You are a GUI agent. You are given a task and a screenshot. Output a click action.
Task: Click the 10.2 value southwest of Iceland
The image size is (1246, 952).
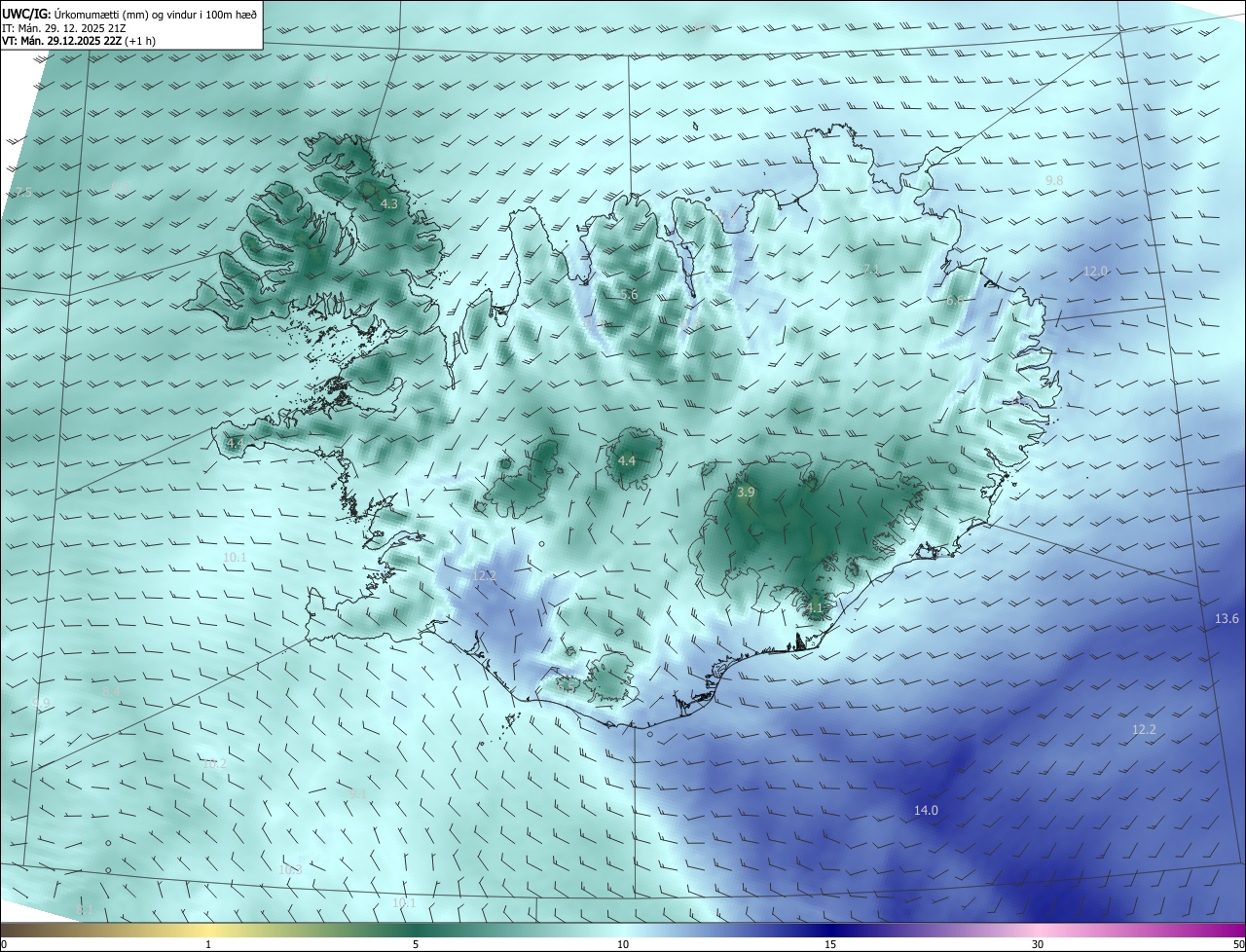[x=215, y=764]
